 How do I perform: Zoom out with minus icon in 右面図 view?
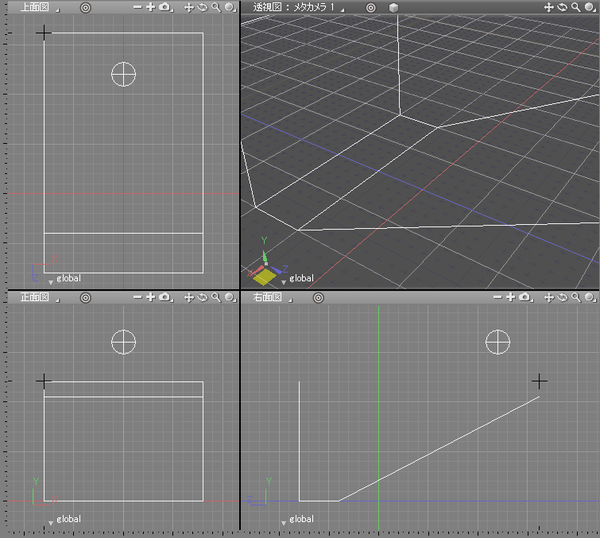(497, 297)
